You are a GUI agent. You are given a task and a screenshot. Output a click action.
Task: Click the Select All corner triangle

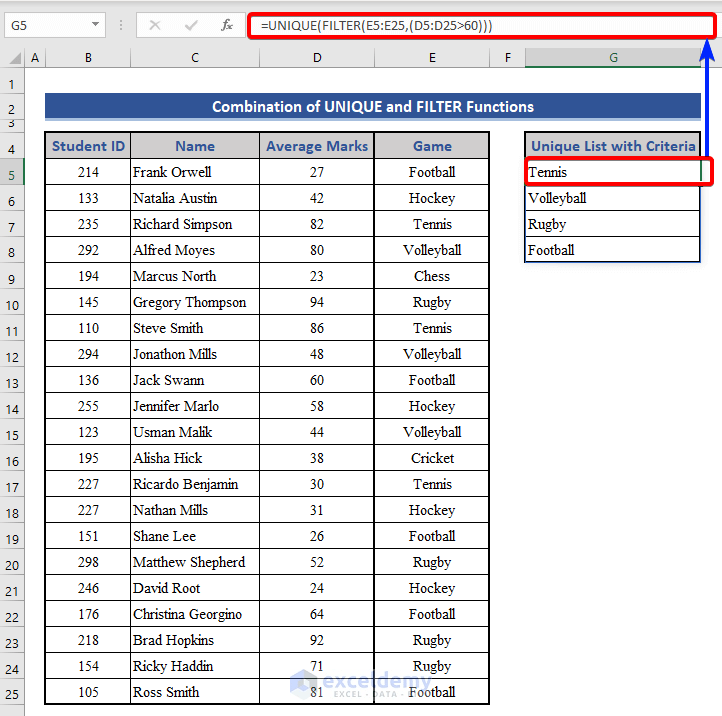point(15,58)
